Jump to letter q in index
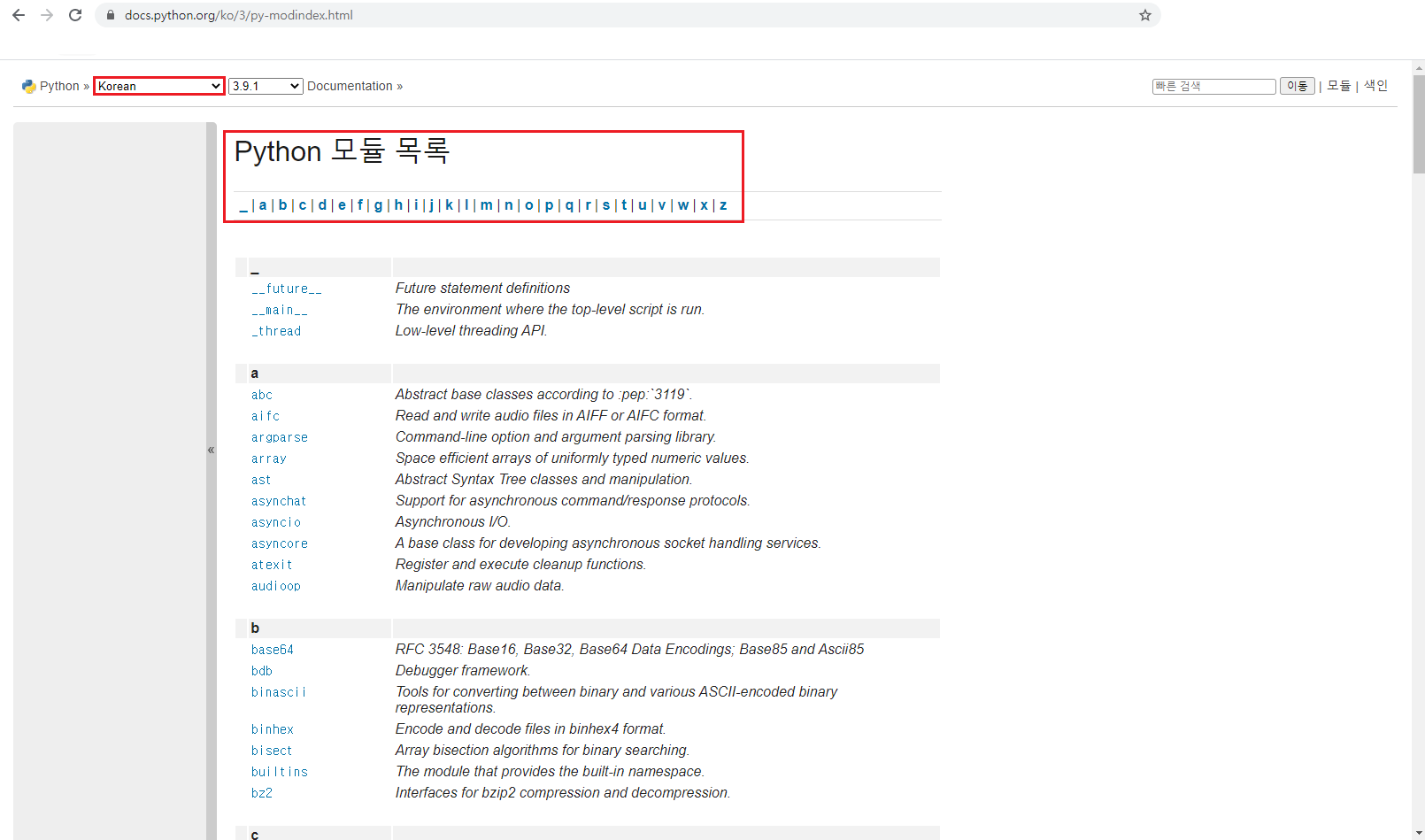This screenshot has height=840, width=1425. 569,205
